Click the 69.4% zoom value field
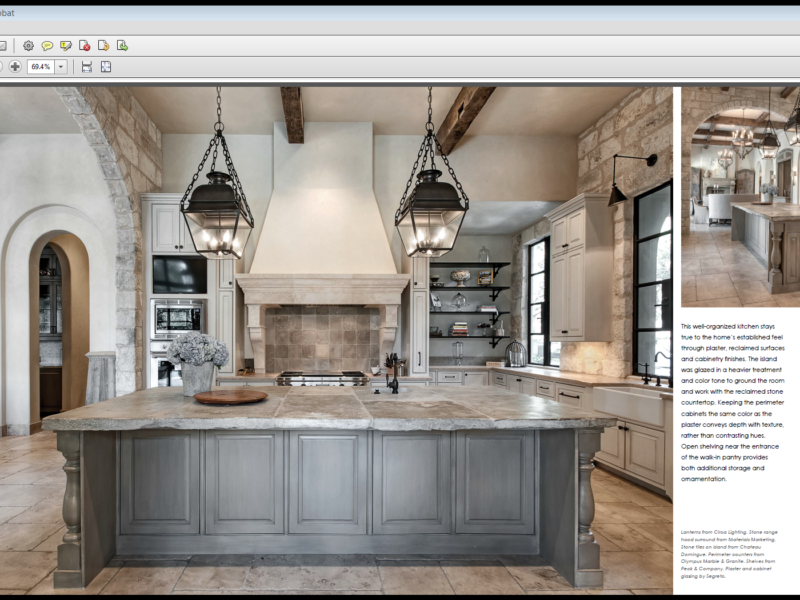This screenshot has width=800, height=600. click(x=40, y=66)
